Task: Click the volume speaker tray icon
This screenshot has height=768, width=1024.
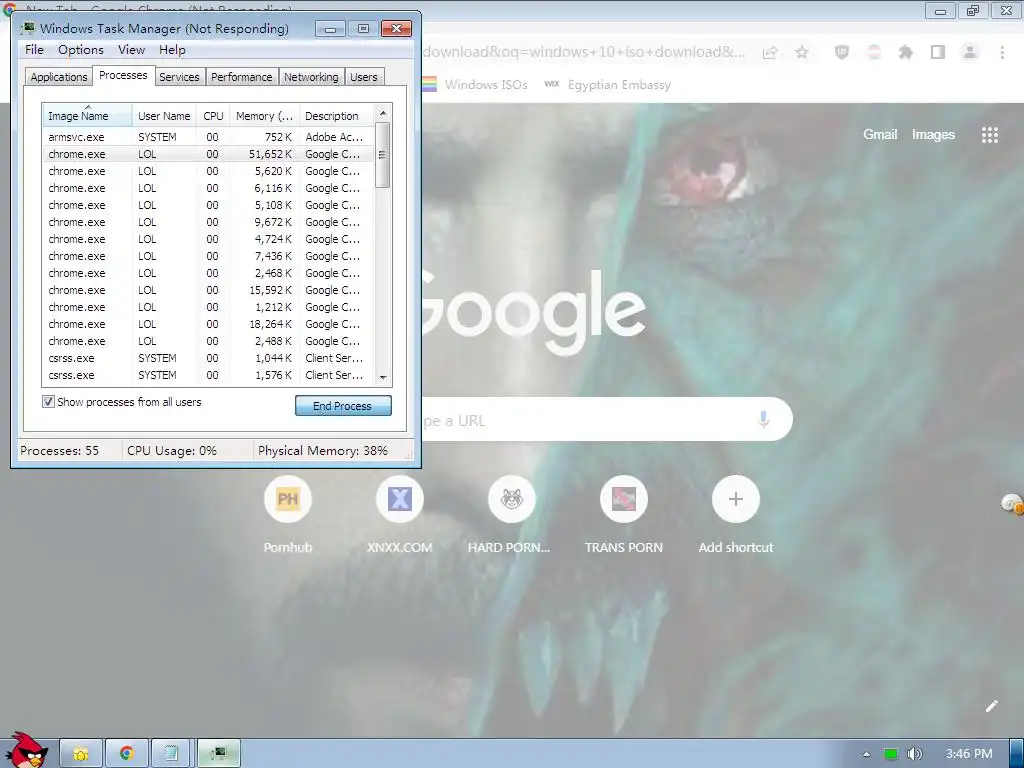Action: (x=914, y=754)
